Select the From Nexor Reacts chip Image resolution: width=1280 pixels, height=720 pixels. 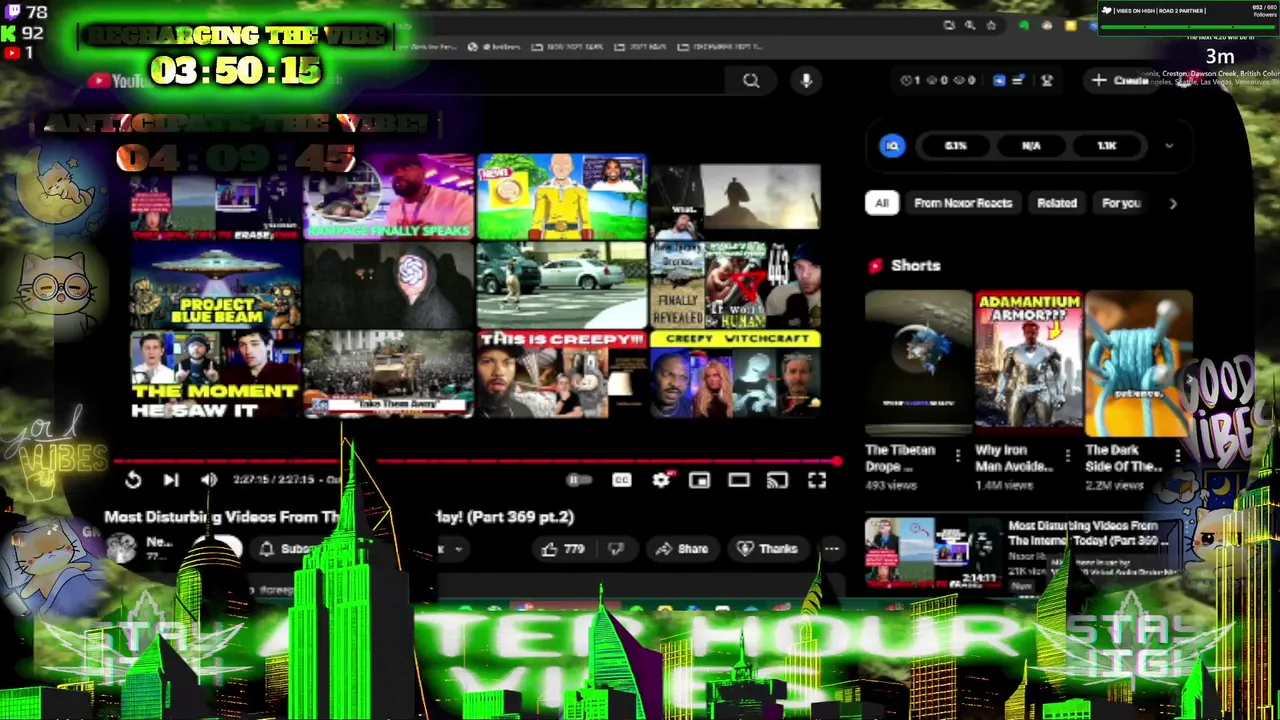[x=963, y=203]
